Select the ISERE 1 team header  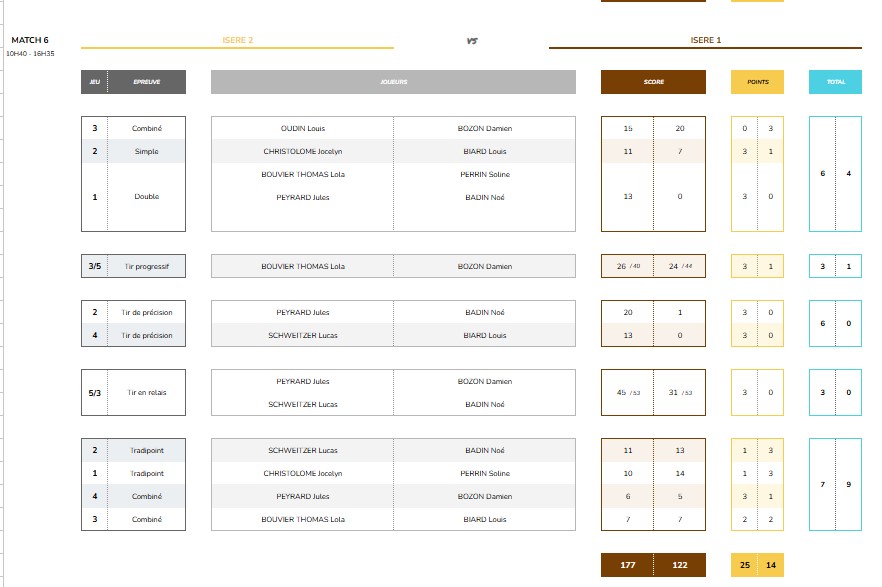coord(705,40)
